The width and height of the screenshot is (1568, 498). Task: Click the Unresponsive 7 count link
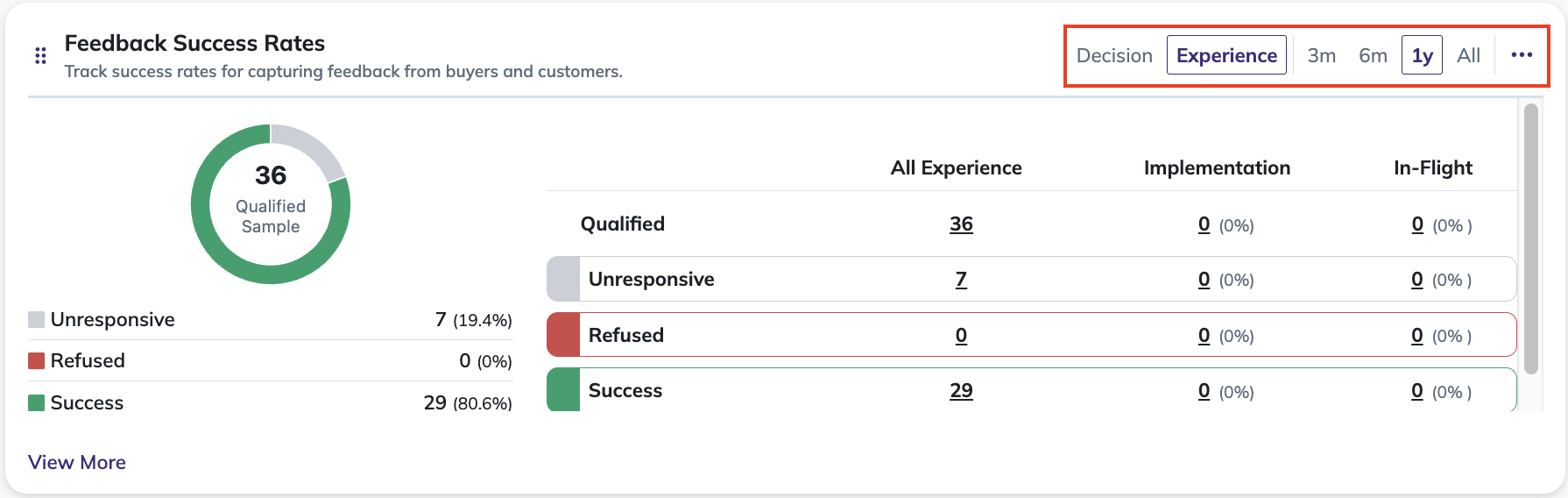coord(961,280)
